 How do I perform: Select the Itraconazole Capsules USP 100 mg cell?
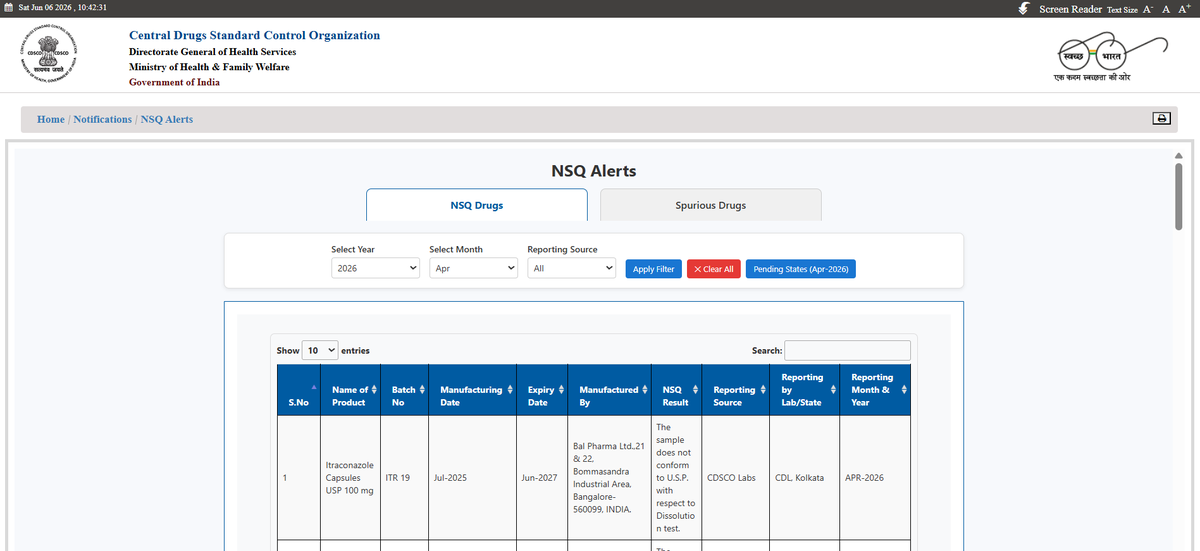coord(349,478)
